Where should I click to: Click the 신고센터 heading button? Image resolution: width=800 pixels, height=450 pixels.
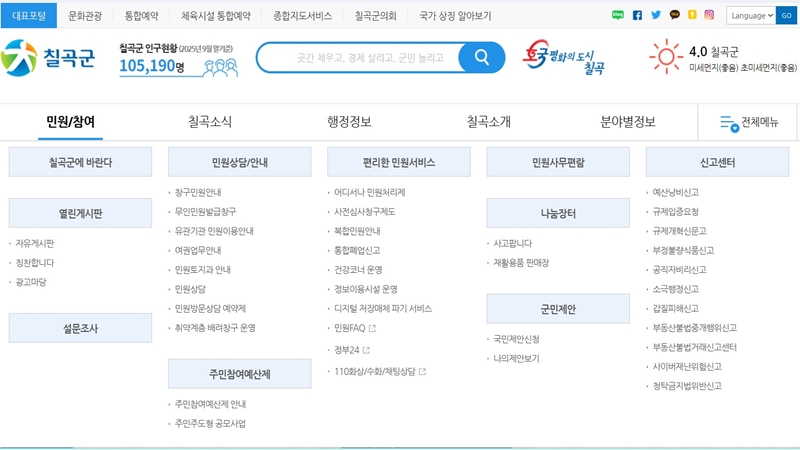717,162
